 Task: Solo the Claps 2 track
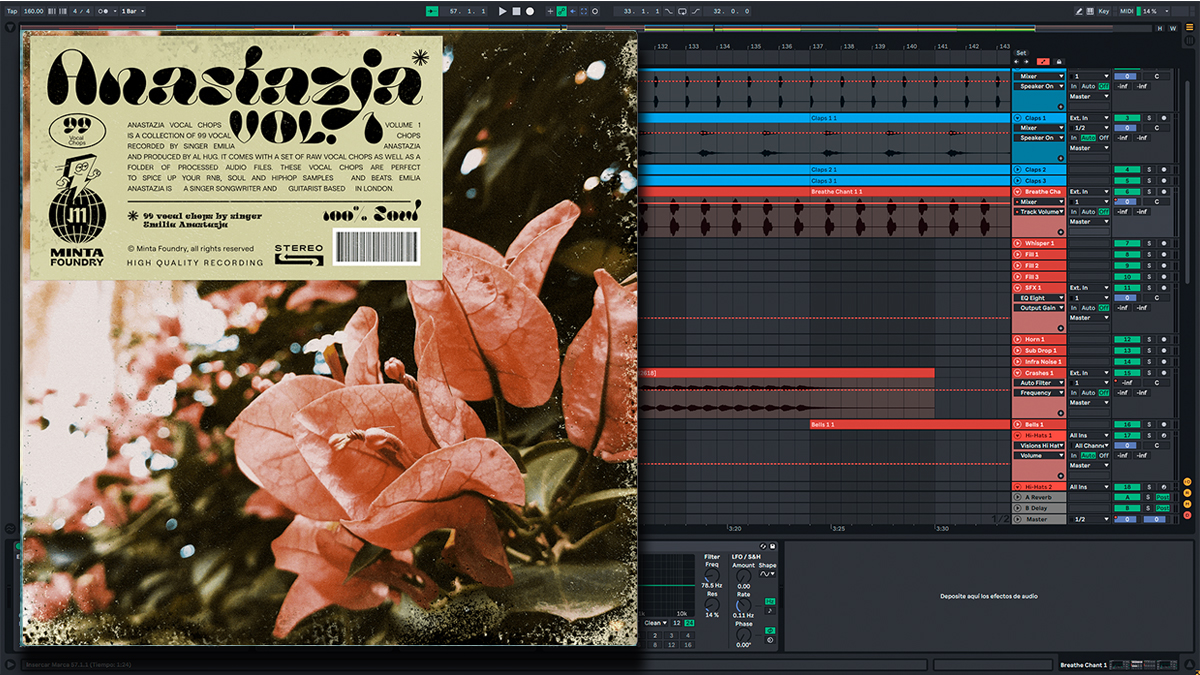point(1149,170)
